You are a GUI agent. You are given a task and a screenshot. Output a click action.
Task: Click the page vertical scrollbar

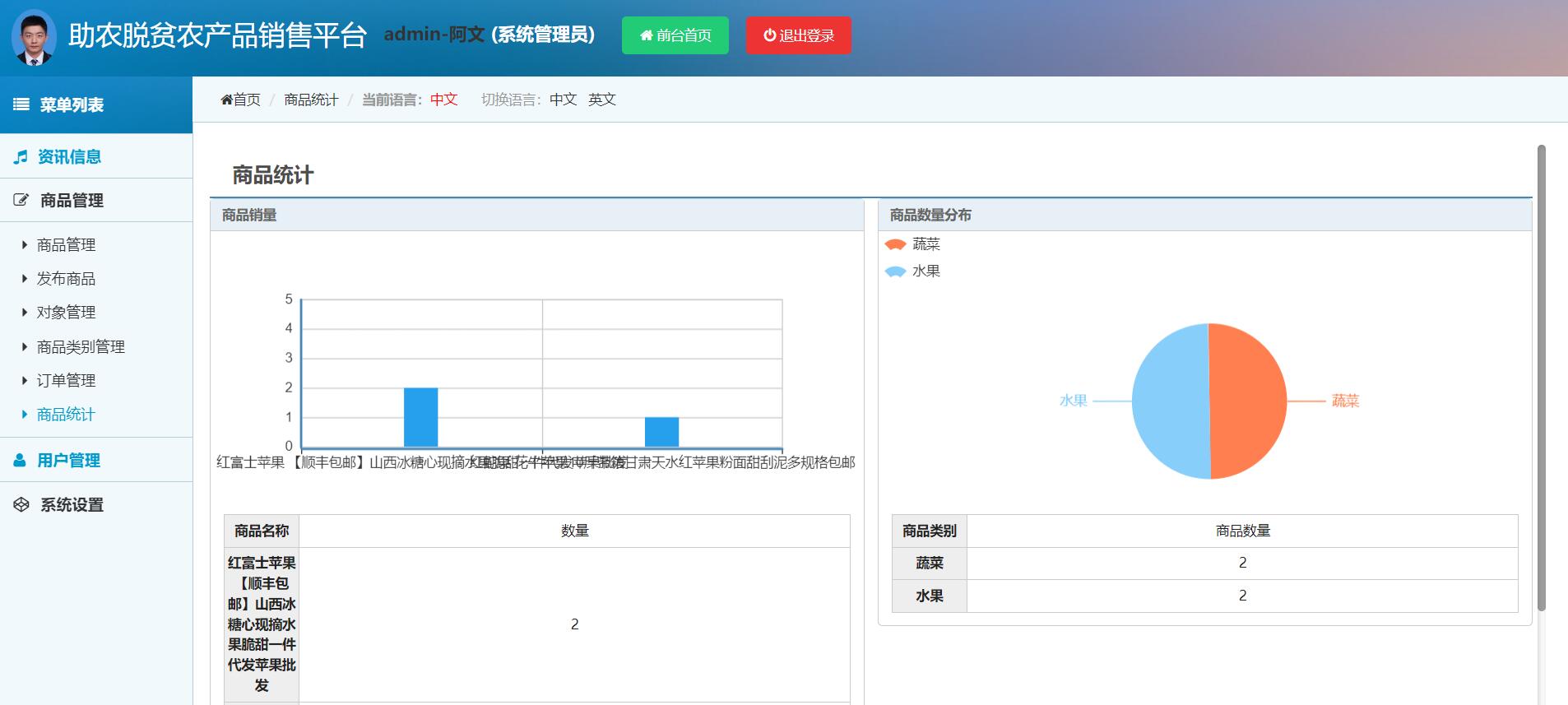pyautogui.click(x=1542, y=378)
